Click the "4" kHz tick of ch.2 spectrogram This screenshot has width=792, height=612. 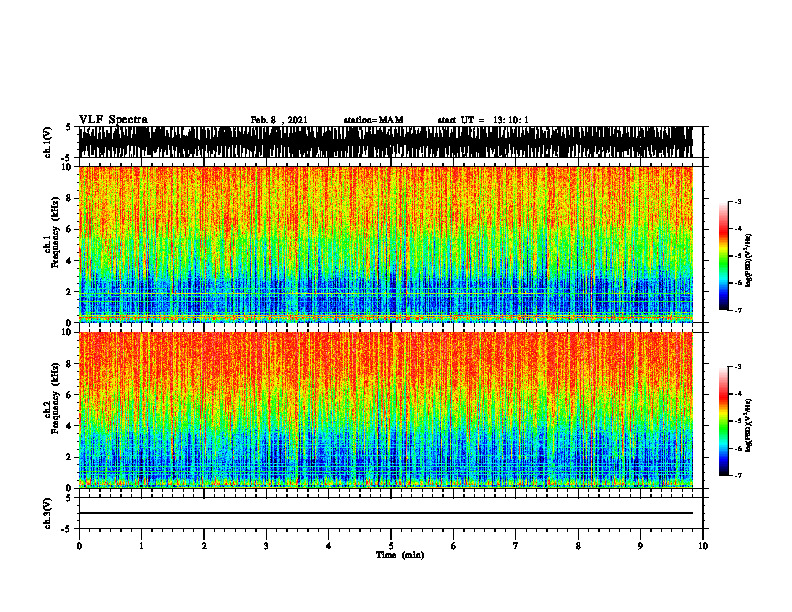(69, 426)
